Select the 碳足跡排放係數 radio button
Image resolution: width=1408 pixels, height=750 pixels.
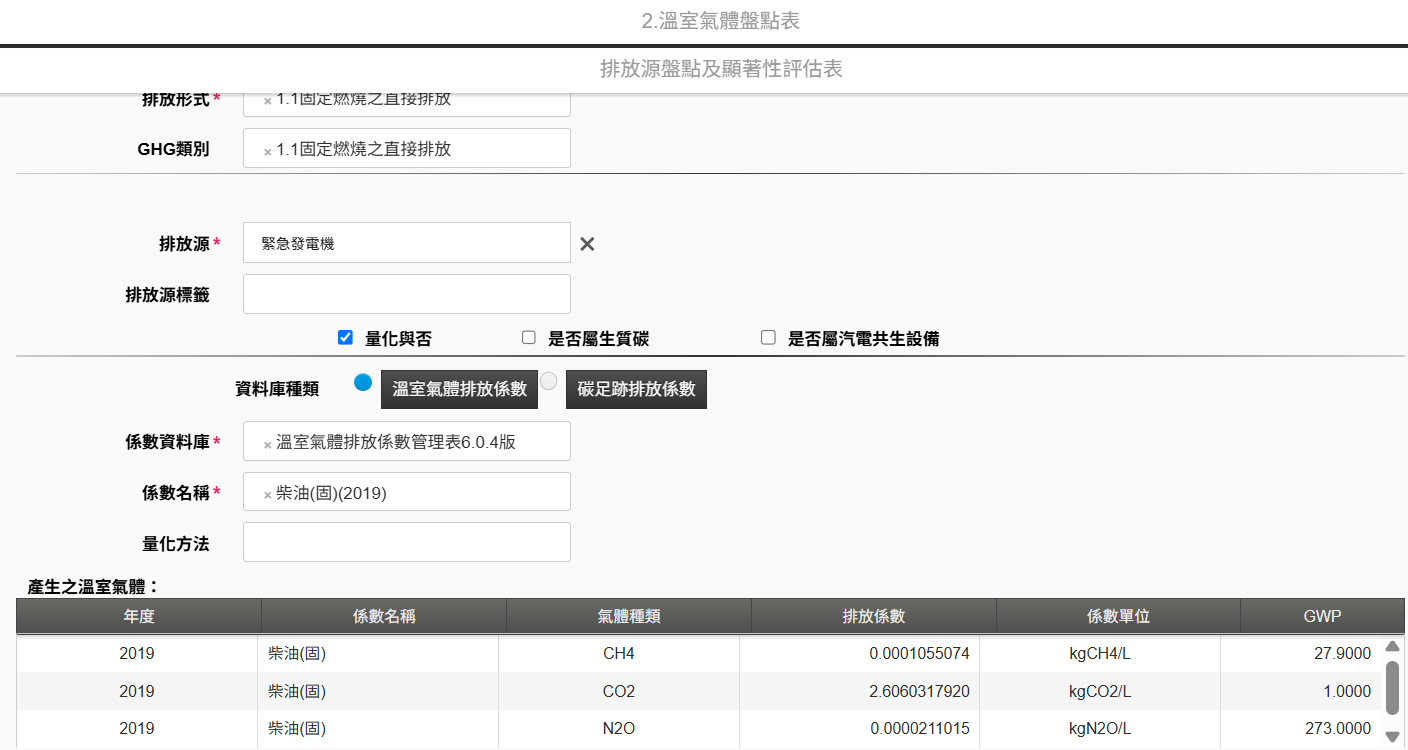[x=548, y=381]
